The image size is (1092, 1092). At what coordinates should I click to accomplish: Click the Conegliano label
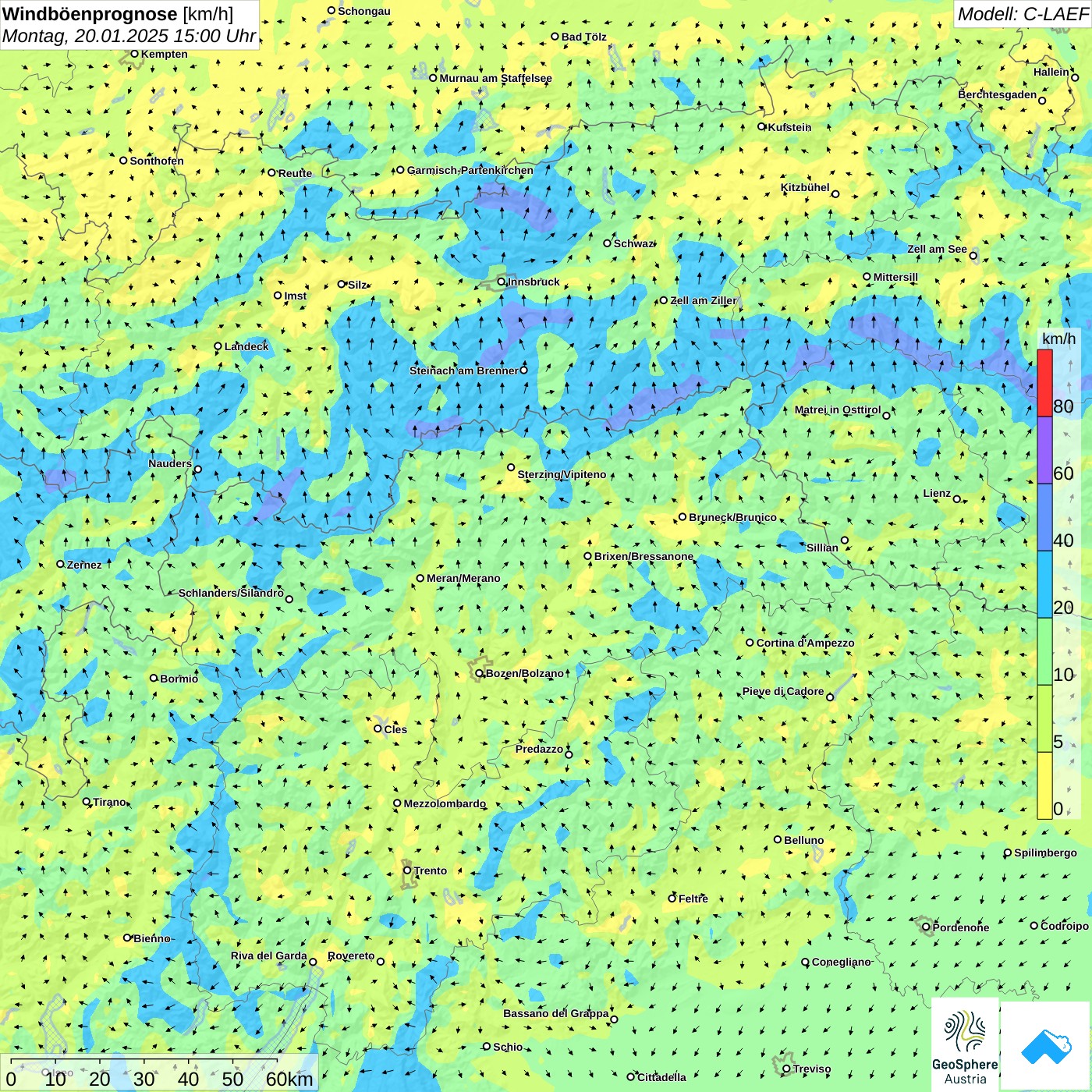coord(841,962)
